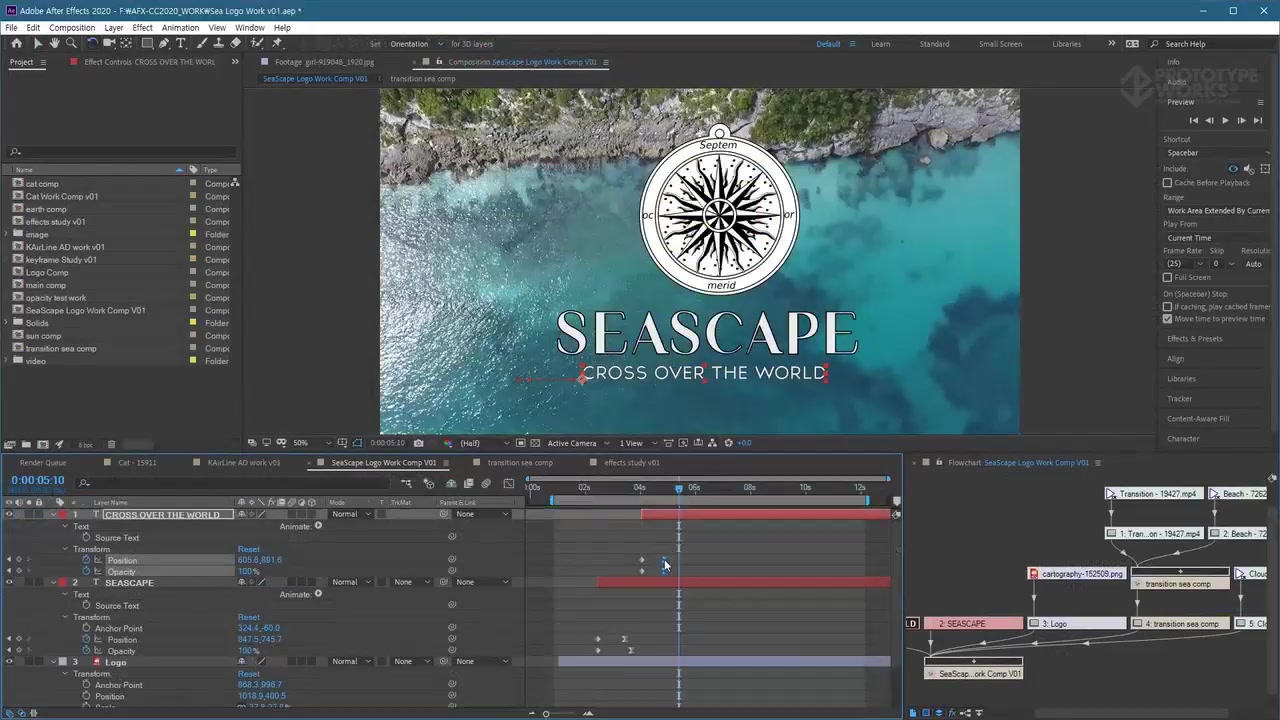Hide the SEASCAPE layer
Image resolution: width=1280 pixels, height=720 pixels.
(x=9, y=582)
